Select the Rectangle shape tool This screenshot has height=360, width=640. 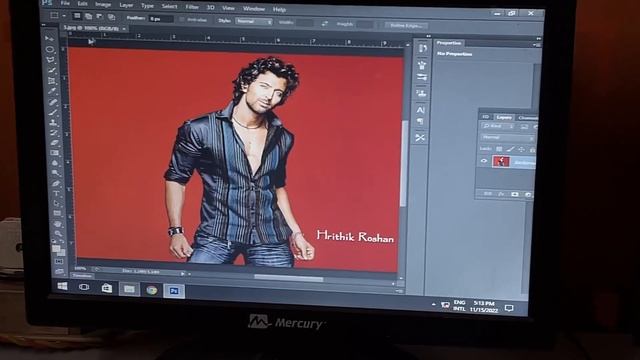[x=57, y=213]
